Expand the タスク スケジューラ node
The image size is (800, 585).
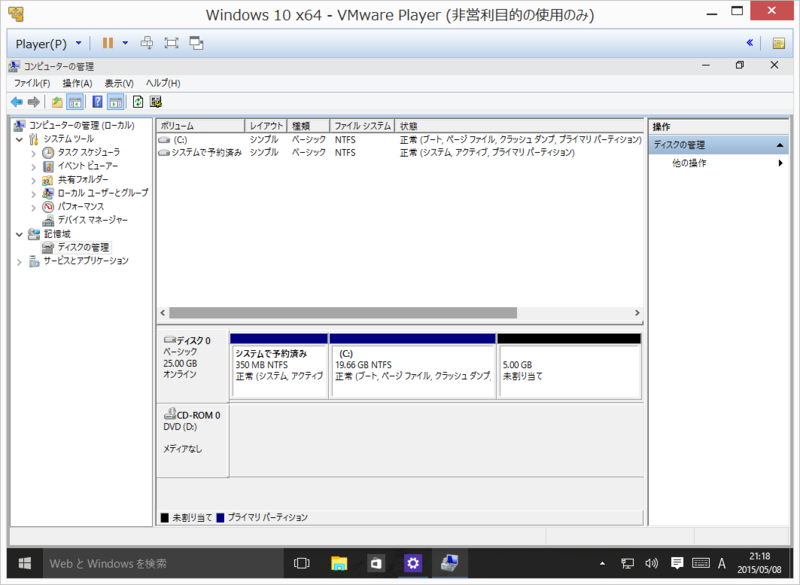34,153
